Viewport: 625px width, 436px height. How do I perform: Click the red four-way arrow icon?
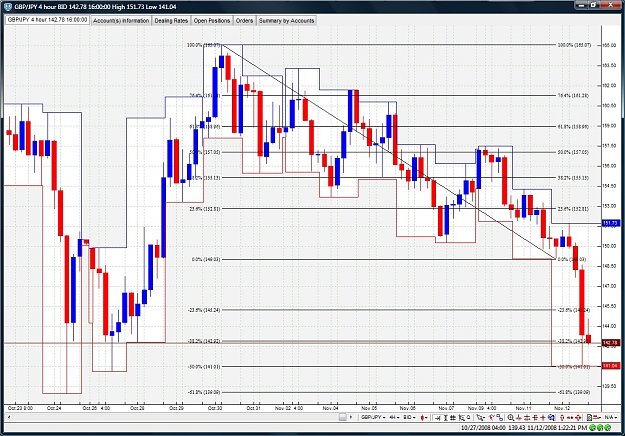click(x=579, y=418)
